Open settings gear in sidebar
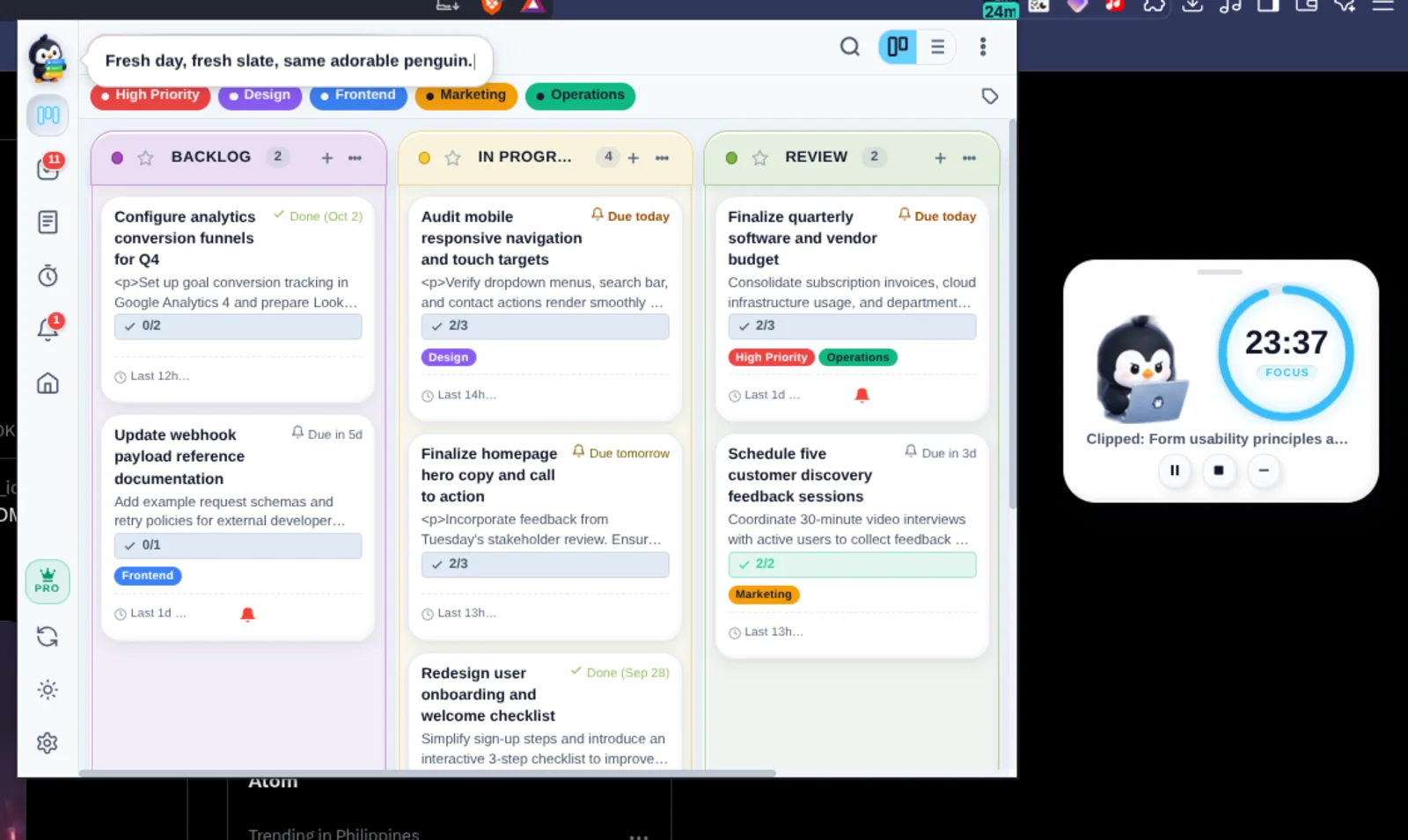The width and height of the screenshot is (1408, 840). 48,743
